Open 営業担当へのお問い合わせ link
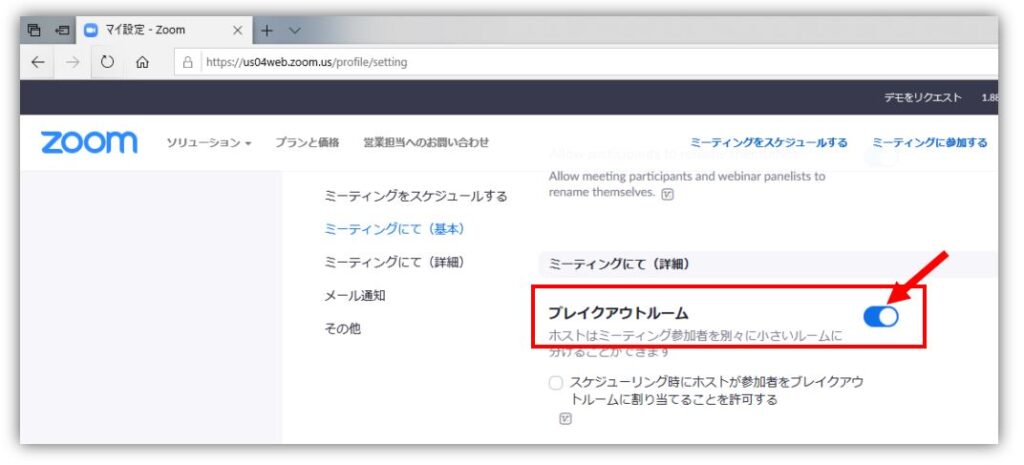 (426, 142)
